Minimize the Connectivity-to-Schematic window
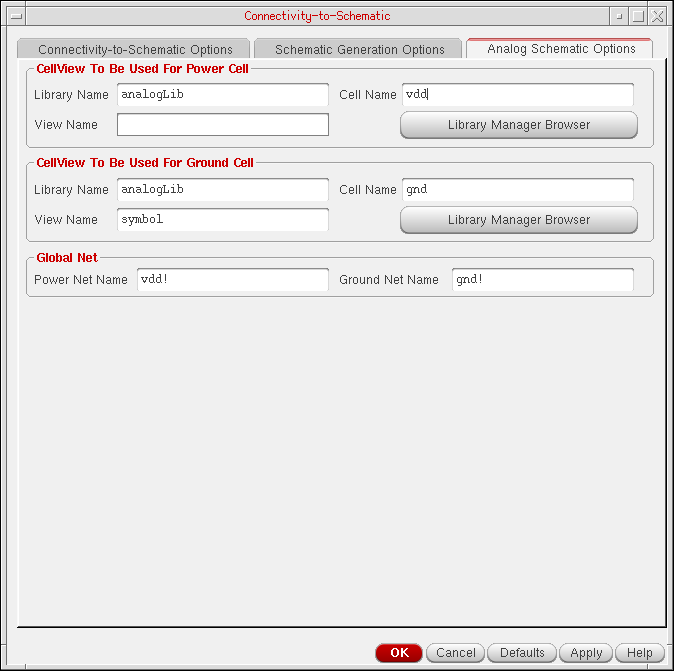 619,16
